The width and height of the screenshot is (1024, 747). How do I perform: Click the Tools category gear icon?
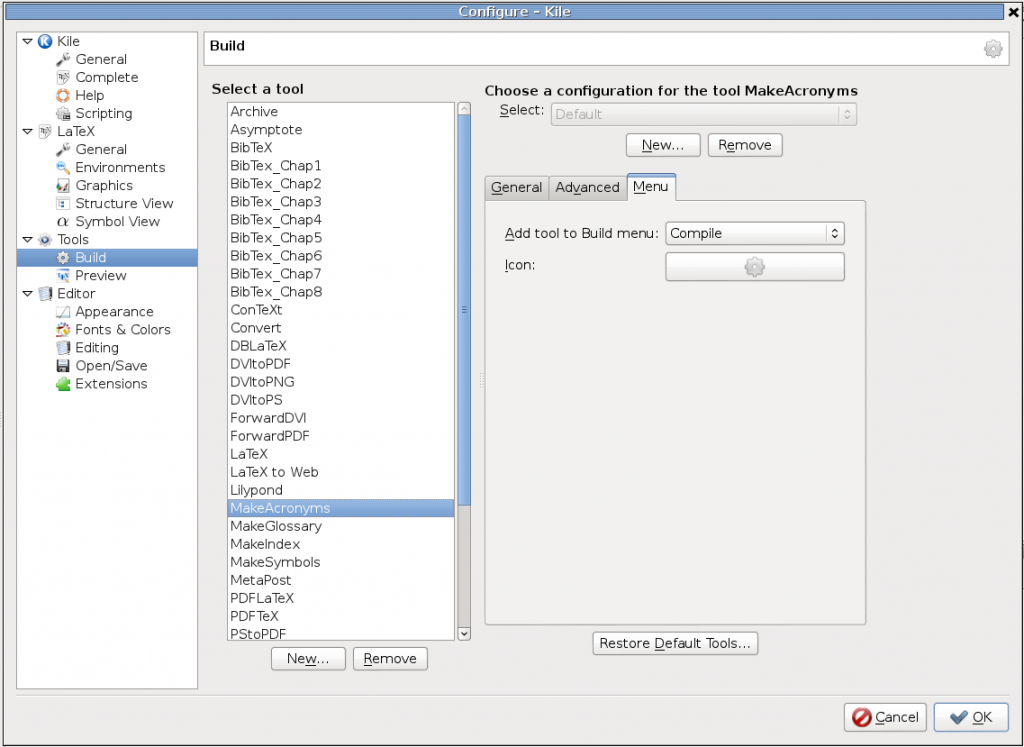[45, 240]
